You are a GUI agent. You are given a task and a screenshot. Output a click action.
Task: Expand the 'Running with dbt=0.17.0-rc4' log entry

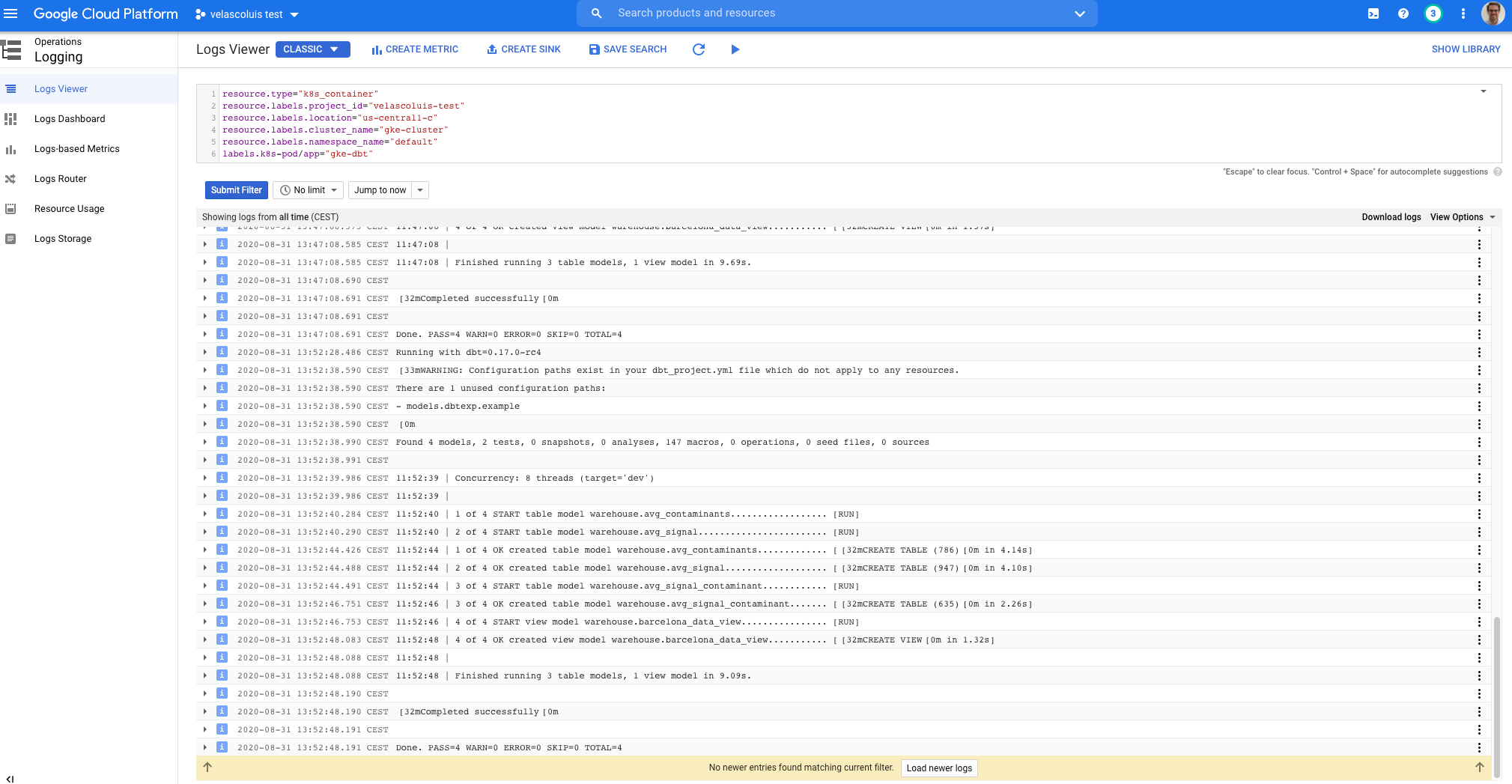205,352
